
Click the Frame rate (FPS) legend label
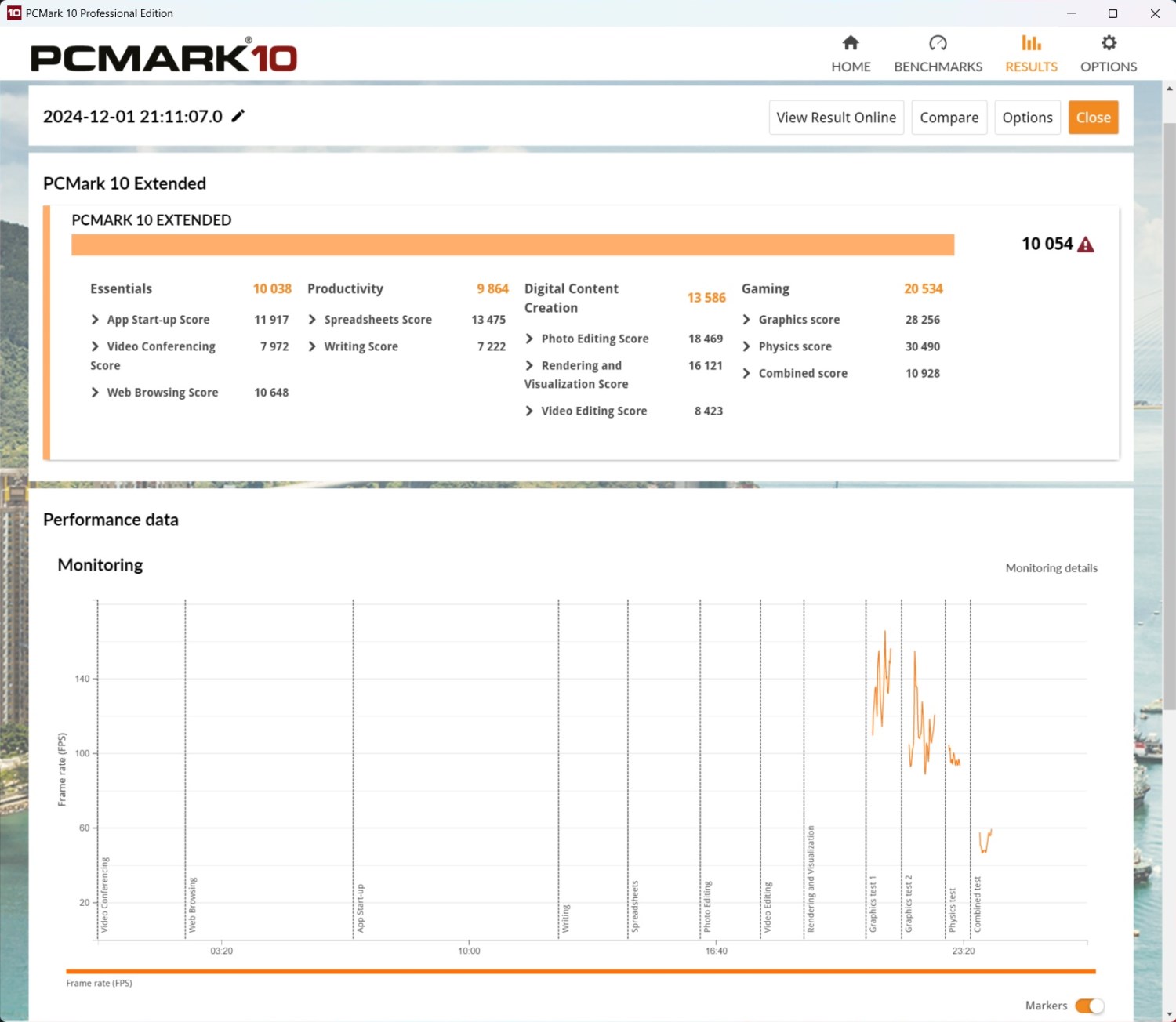click(x=99, y=984)
